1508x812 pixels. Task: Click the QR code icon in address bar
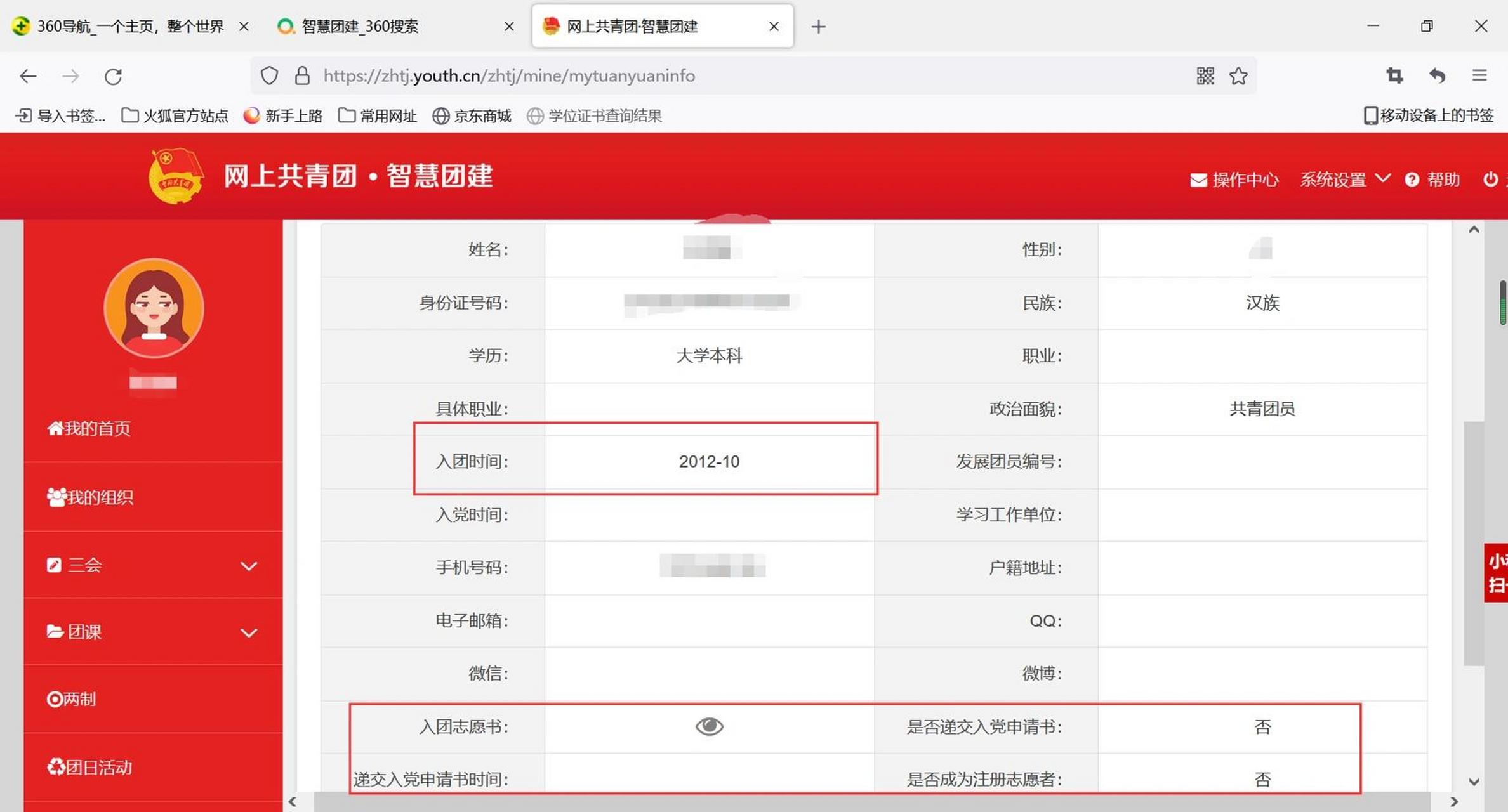[1205, 75]
